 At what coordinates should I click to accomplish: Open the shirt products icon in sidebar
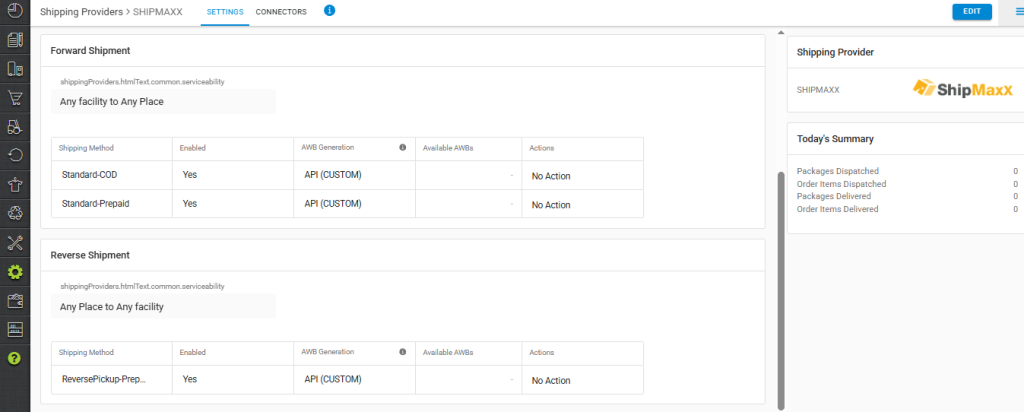(15, 184)
